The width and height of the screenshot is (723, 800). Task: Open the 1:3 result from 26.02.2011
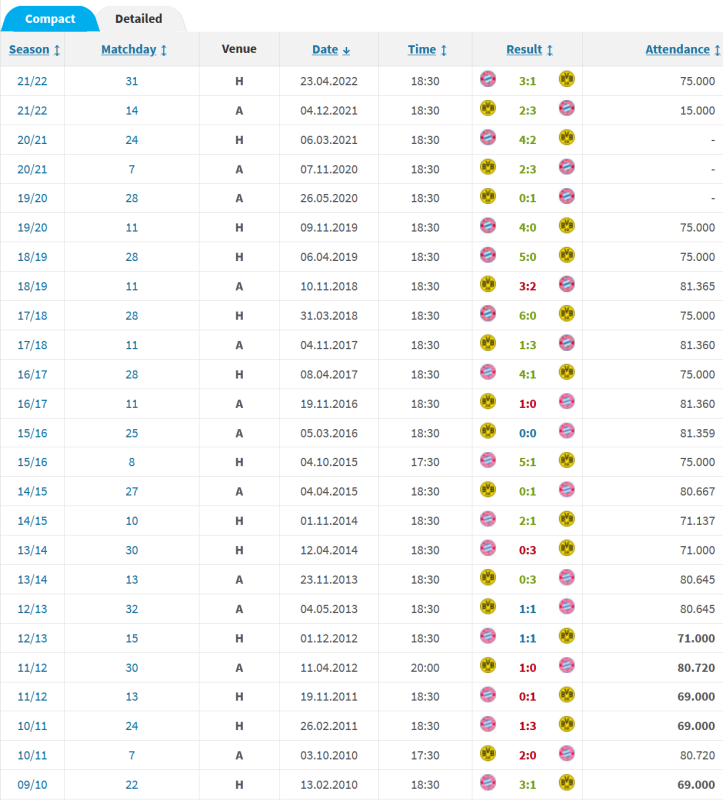tap(528, 726)
